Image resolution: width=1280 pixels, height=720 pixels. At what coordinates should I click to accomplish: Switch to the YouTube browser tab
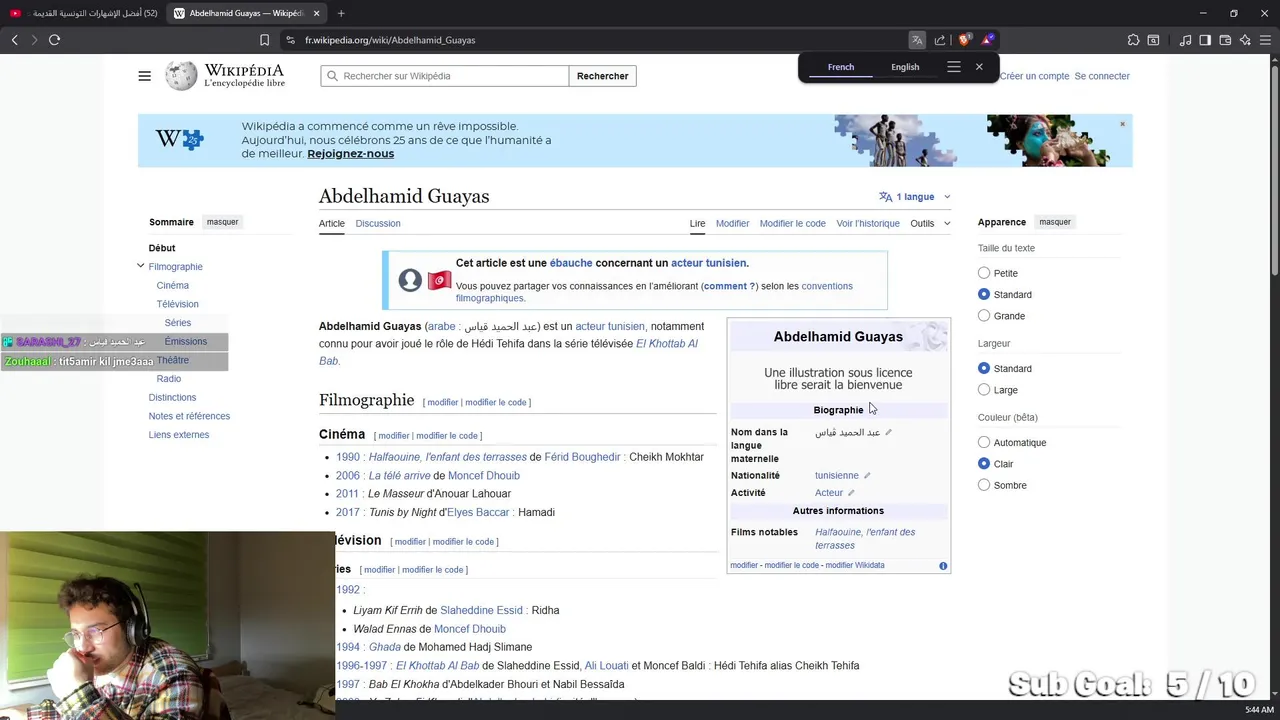tap(83, 13)
